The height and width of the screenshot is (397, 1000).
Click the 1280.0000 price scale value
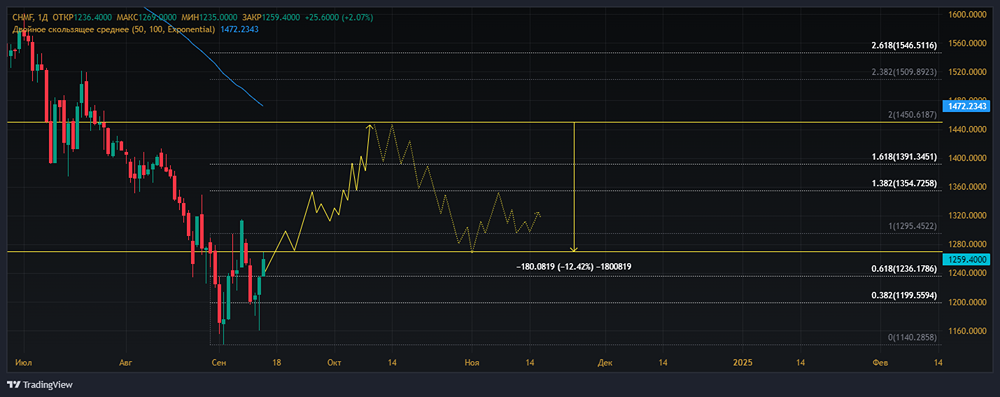[x=966, y=245]
